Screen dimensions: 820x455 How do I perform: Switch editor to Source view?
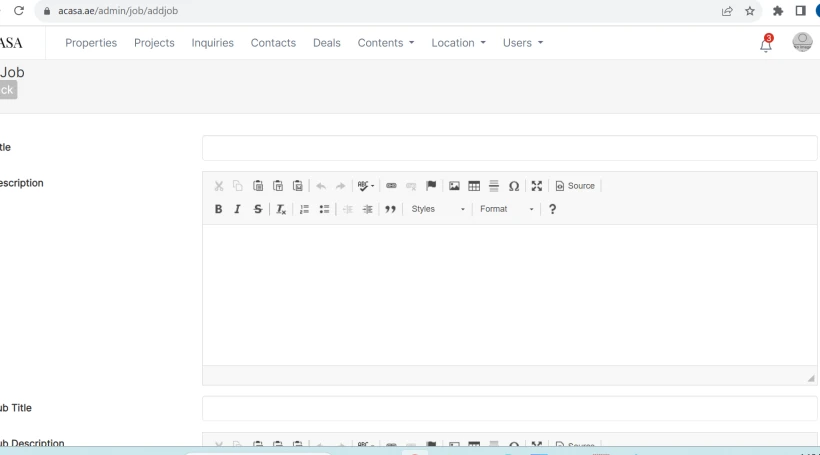575,186
